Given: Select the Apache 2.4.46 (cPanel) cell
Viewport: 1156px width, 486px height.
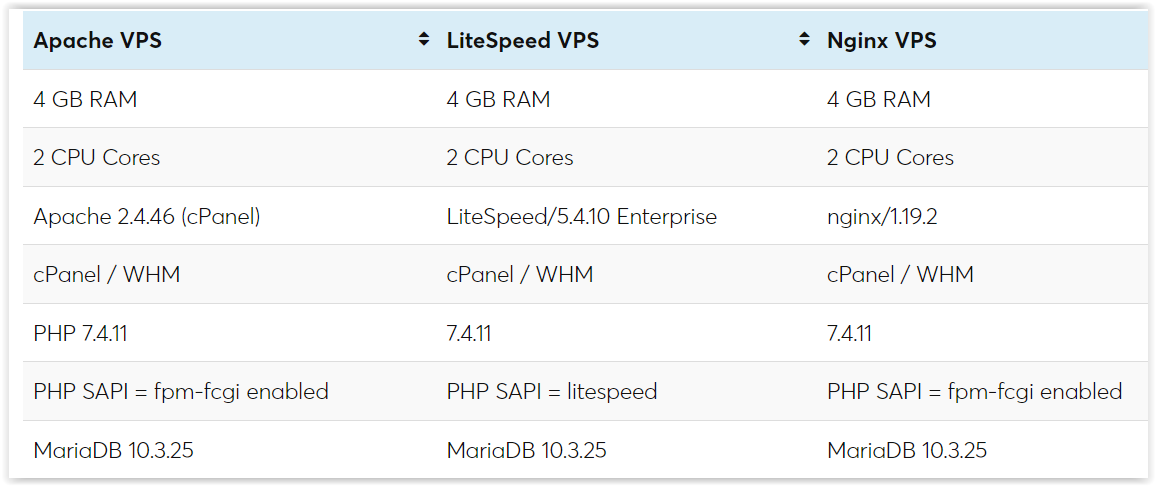Looking at the screenshot, I should [x=229, y=216].
